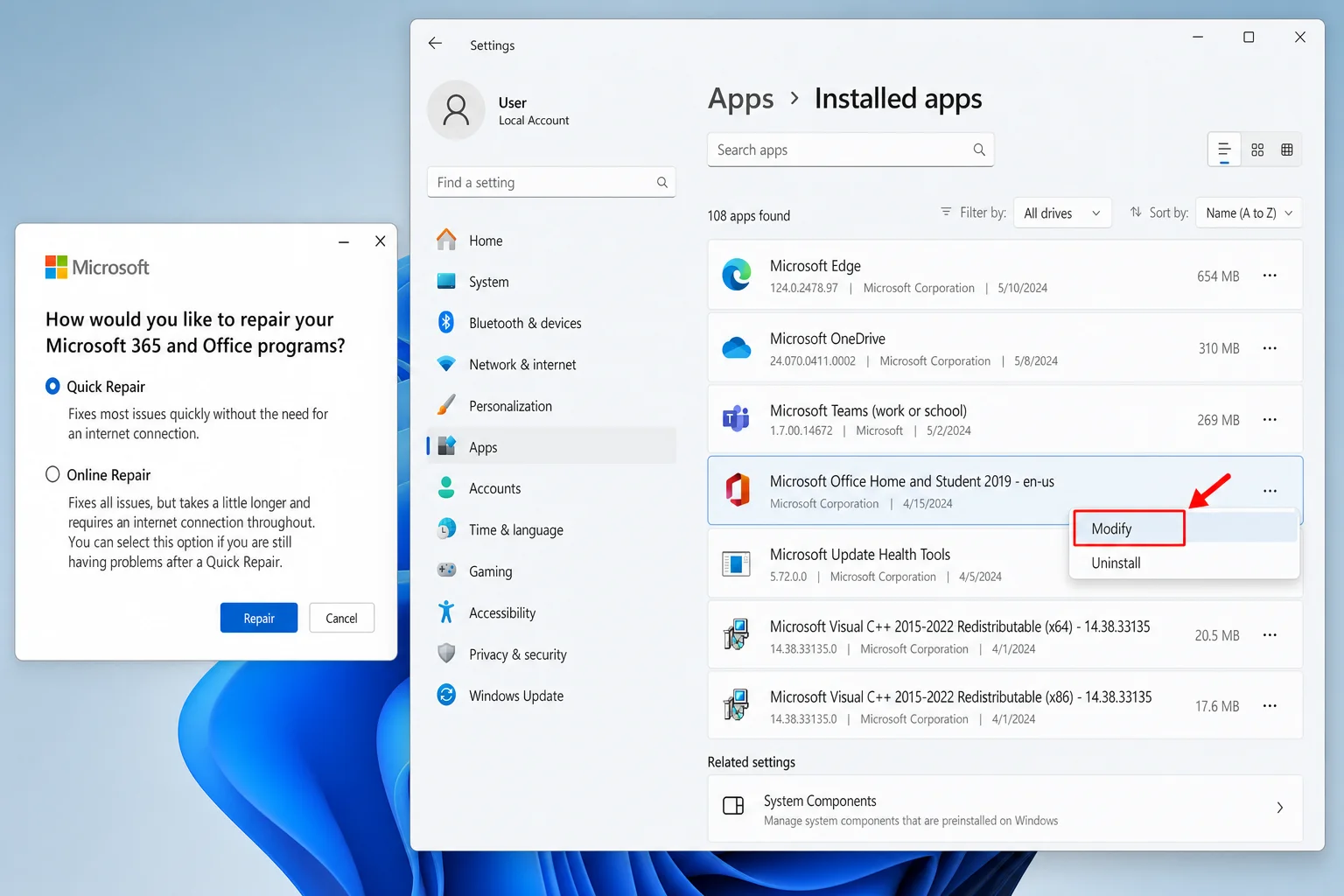Click the Find a setting search icon
1344x896 pixels.
[x=662, y=182]
